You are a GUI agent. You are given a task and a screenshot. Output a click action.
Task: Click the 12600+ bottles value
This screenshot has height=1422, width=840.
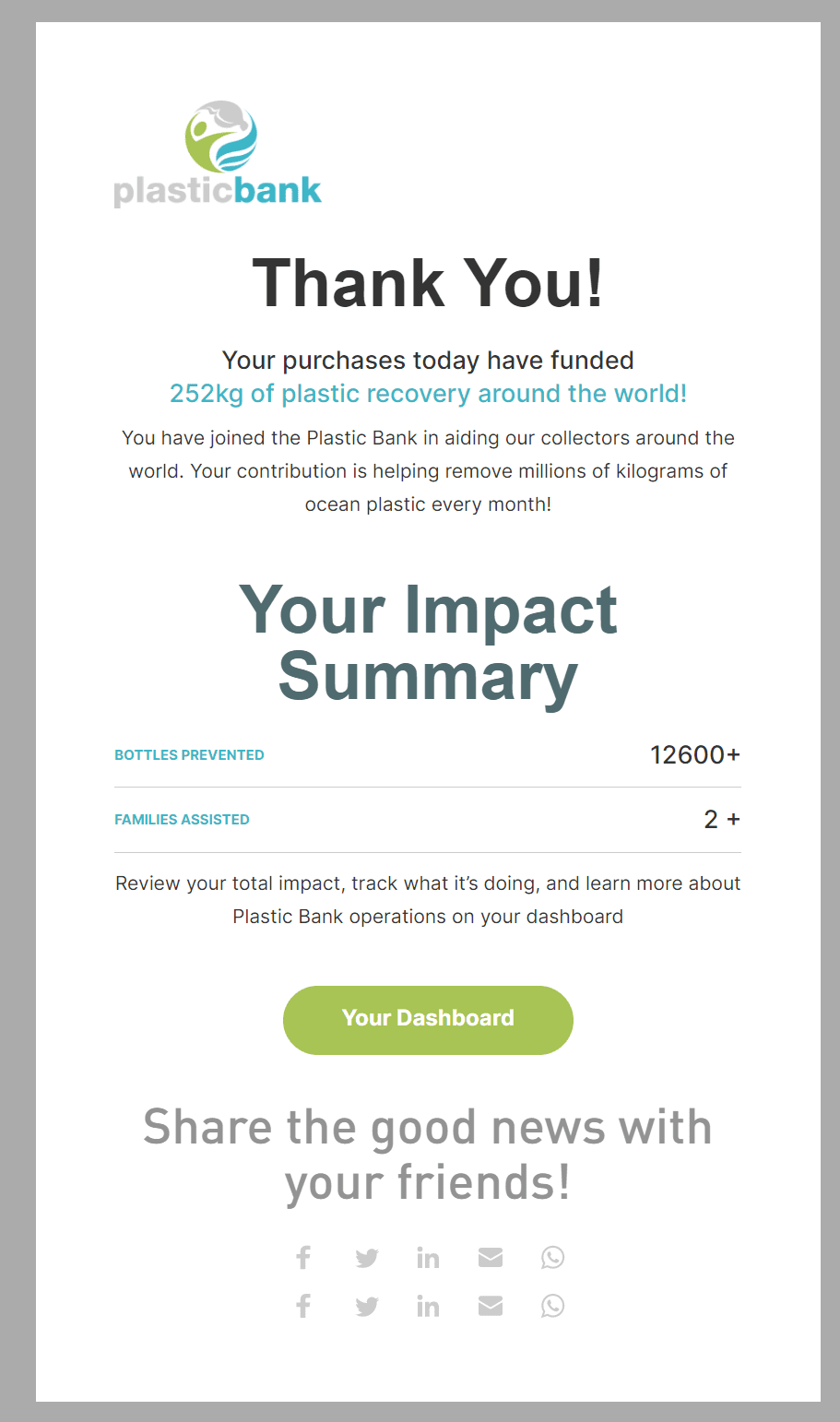click(x=694, y=755)
